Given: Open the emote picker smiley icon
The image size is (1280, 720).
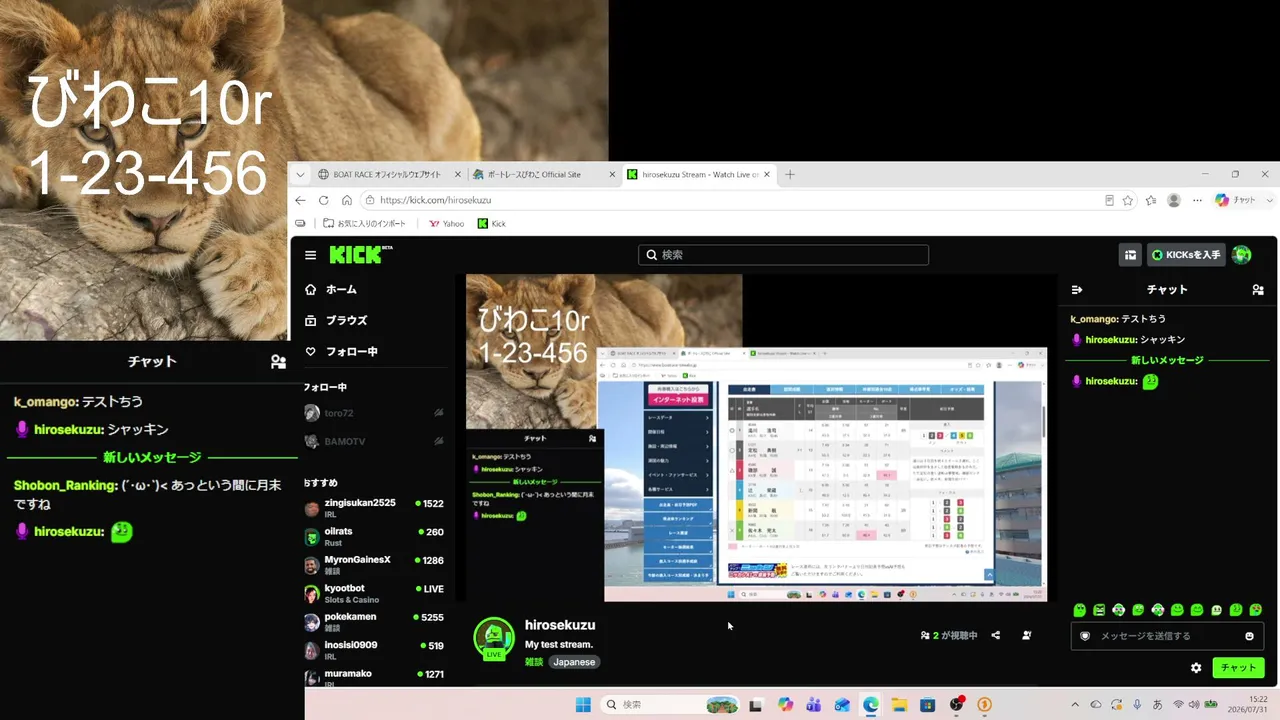Looking at the screenshot, I should click(1249, 636).
